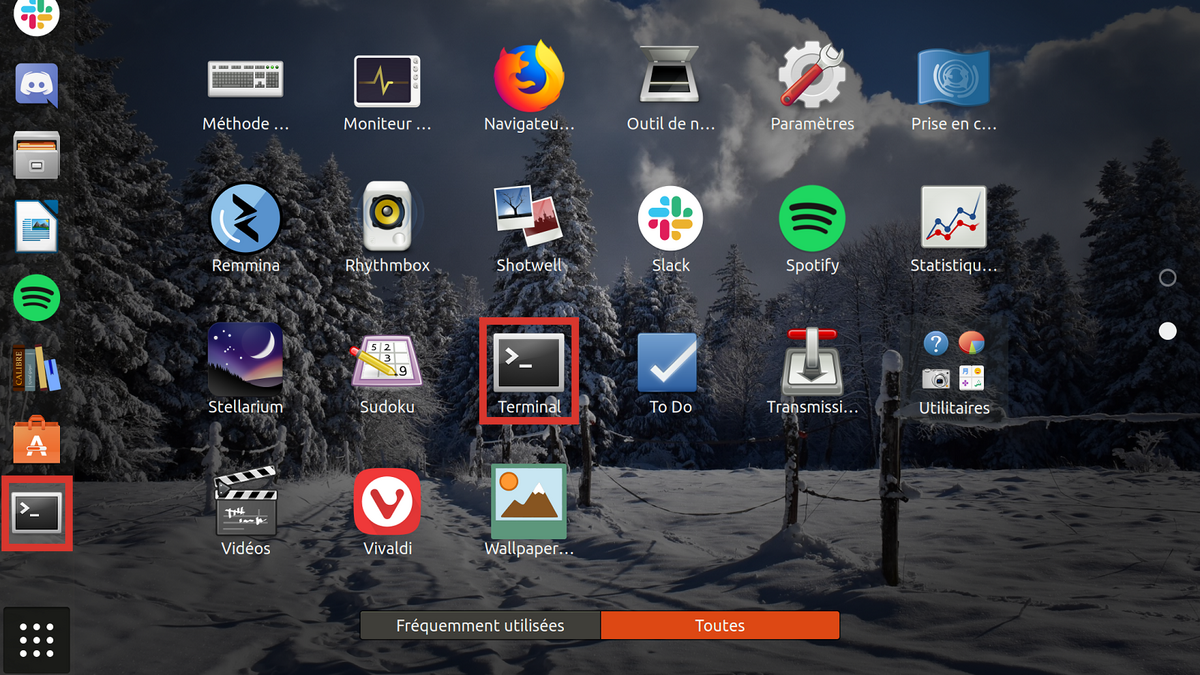Image resolution: width=1200 pixels, height=675 pixels.
Task: Launch the Vidéos player app
Action: (246, 503)
